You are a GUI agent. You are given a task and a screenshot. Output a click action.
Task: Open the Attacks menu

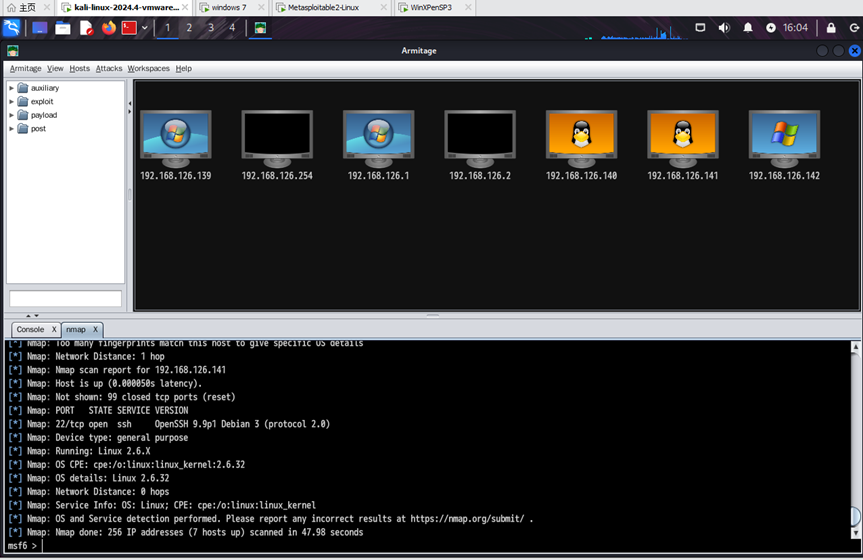click(x=109, y=68)
